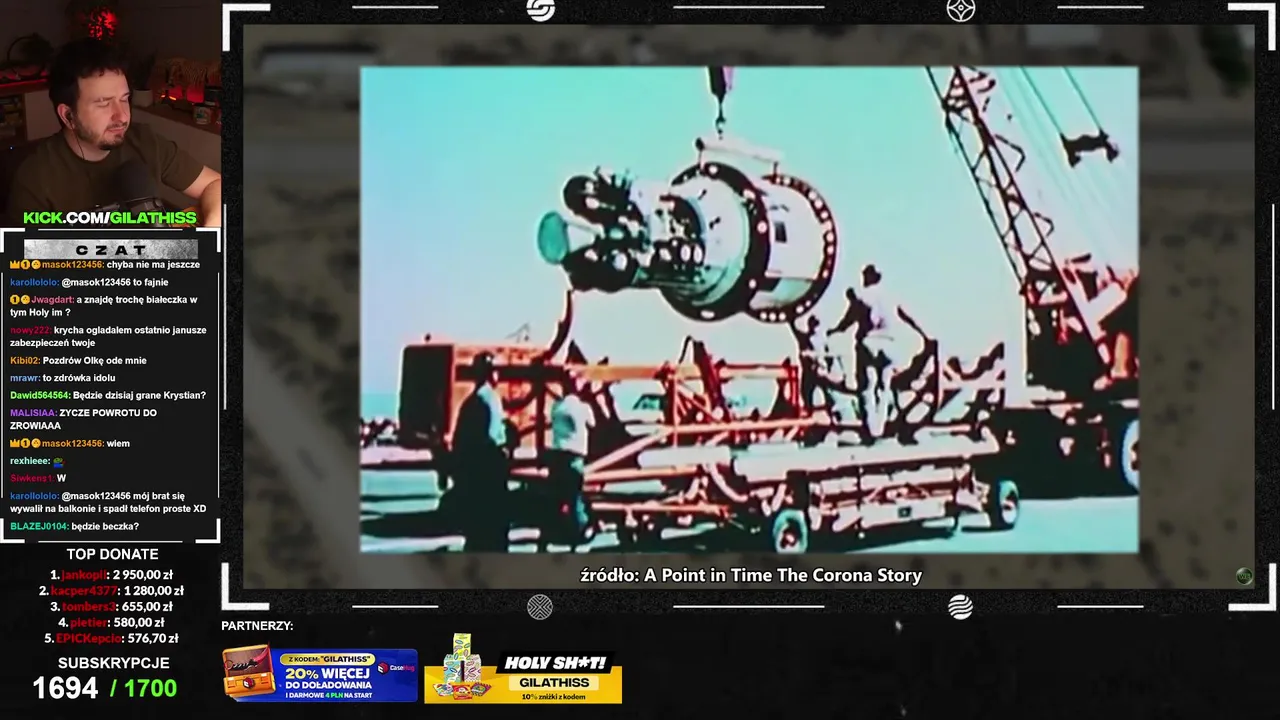Click badge icons before Jwagdart's username
This screenshot has height=720, width=1280.
pyautogui.click(x=20, y=299)
